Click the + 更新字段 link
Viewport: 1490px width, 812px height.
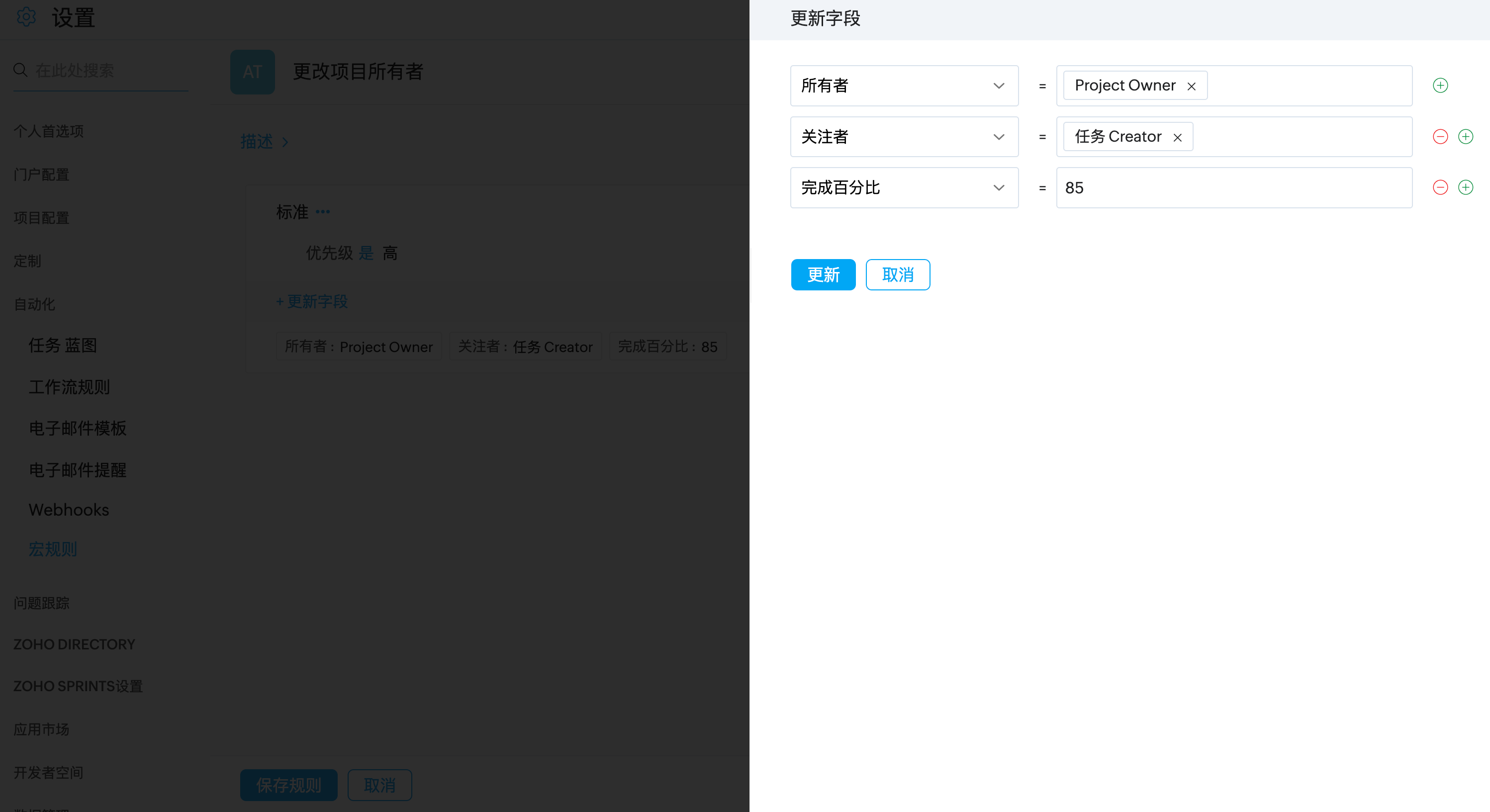point(312,301)
